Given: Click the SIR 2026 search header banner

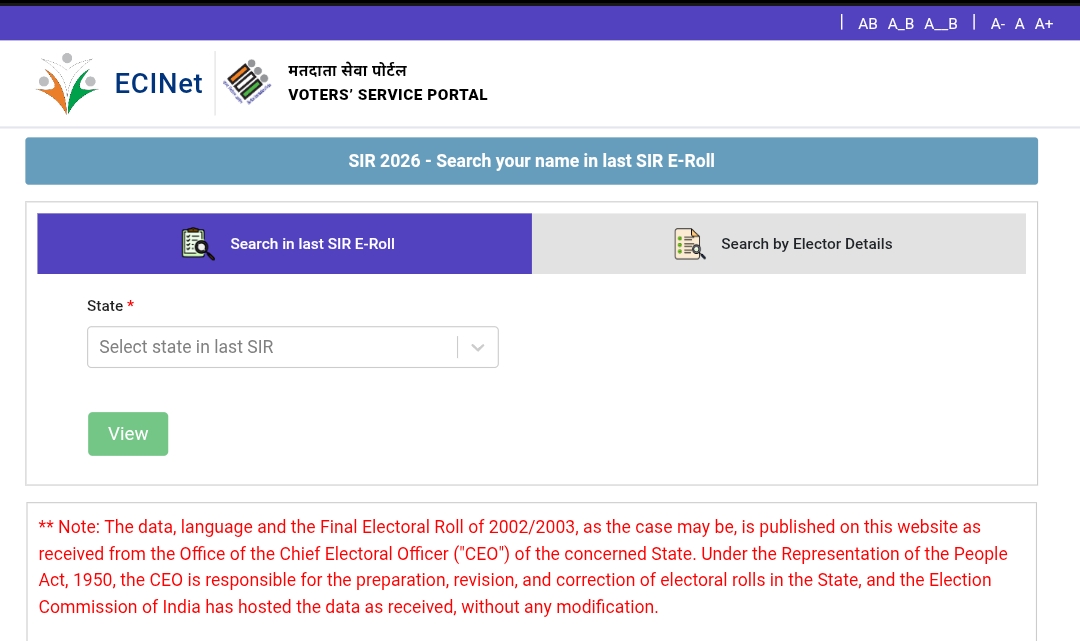Looking at the screenshot, I should [531, 161].
